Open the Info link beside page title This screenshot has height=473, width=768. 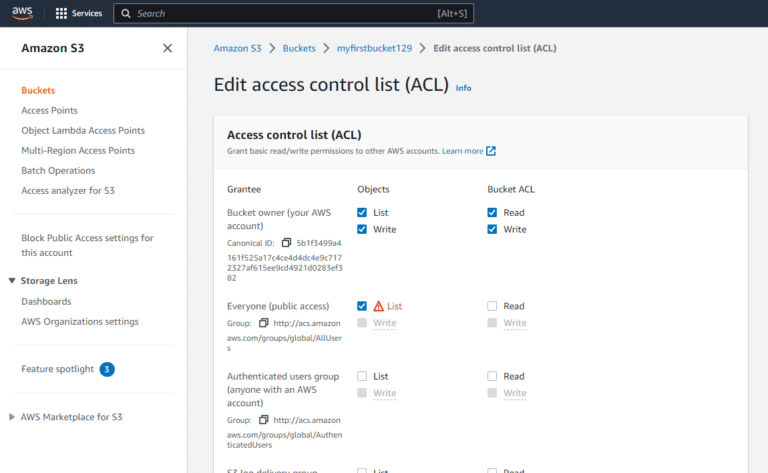click(x=463, y=88)
